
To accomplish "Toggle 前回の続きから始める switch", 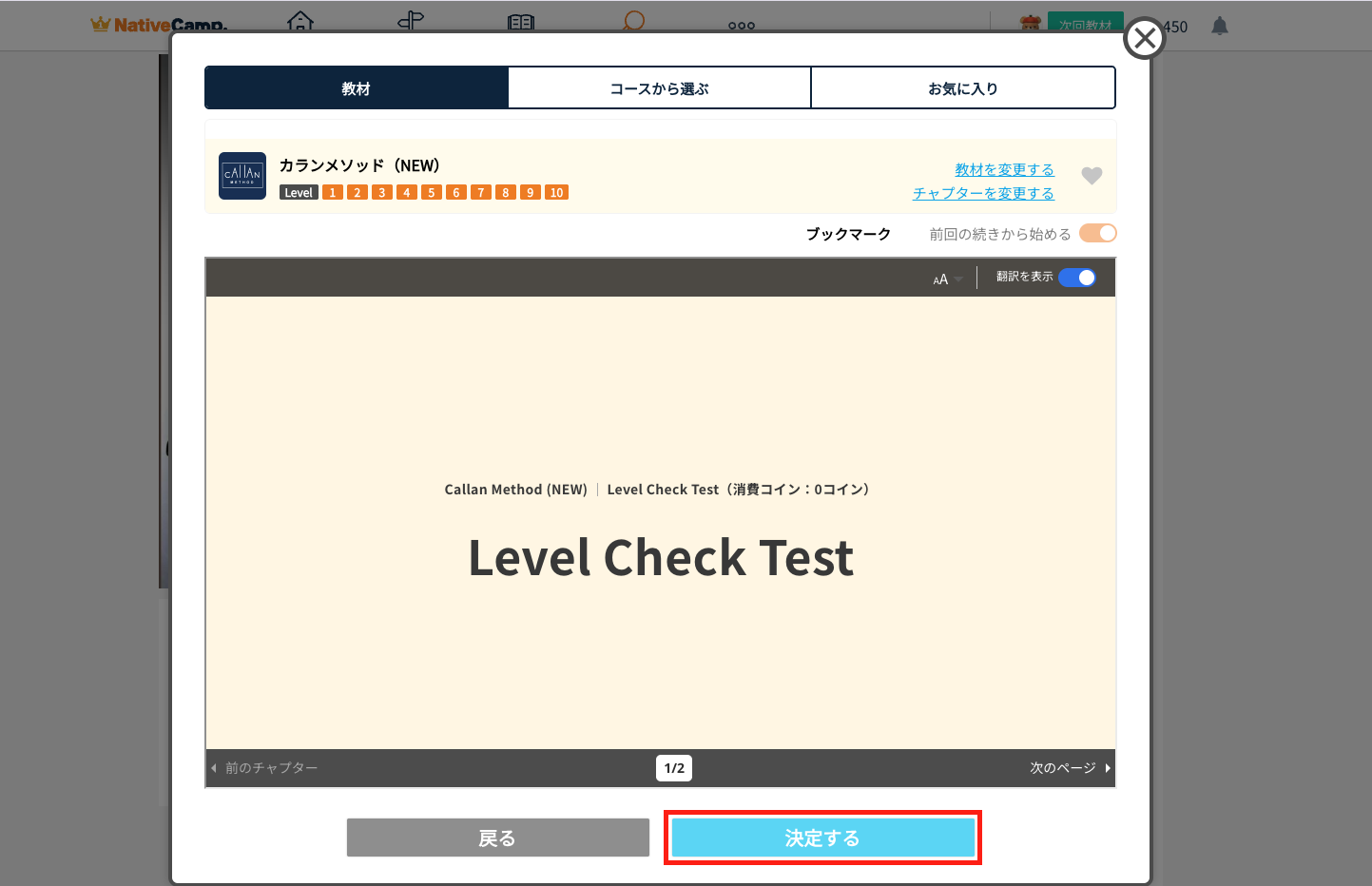I will pos(1097,234).
